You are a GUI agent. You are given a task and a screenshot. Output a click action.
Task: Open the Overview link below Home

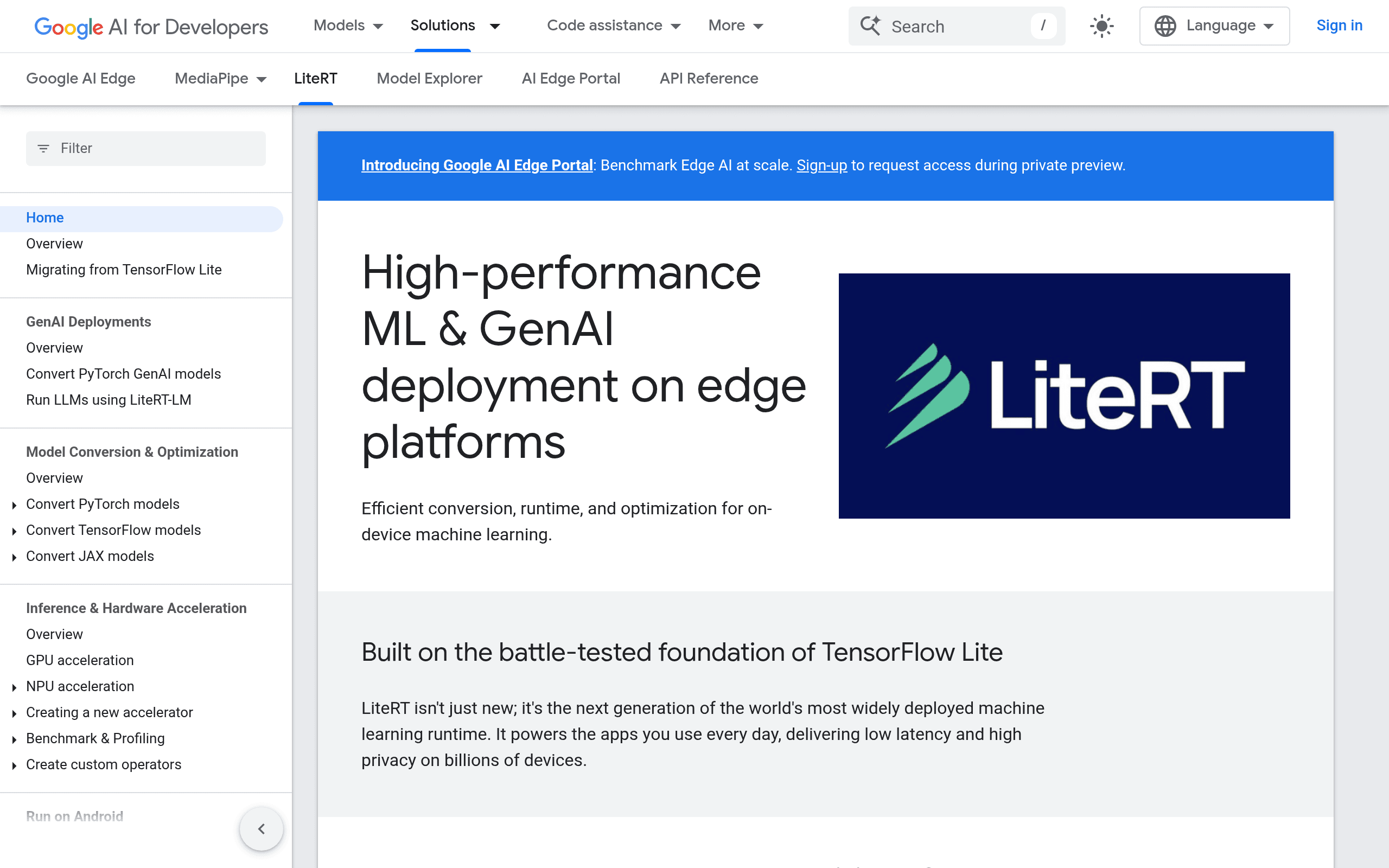point(54,244)
